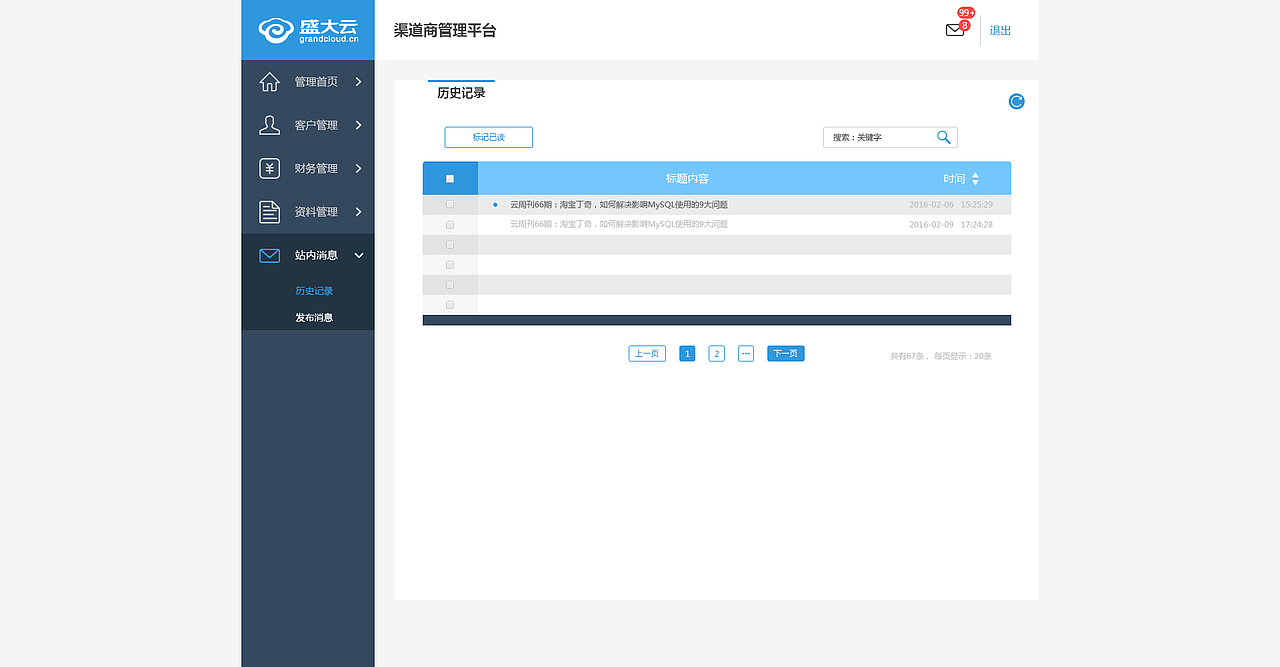Select page 2 in pagination
Image resolution: width=1280 pixels, height=667 pixels.
click(x=717, y=353)
